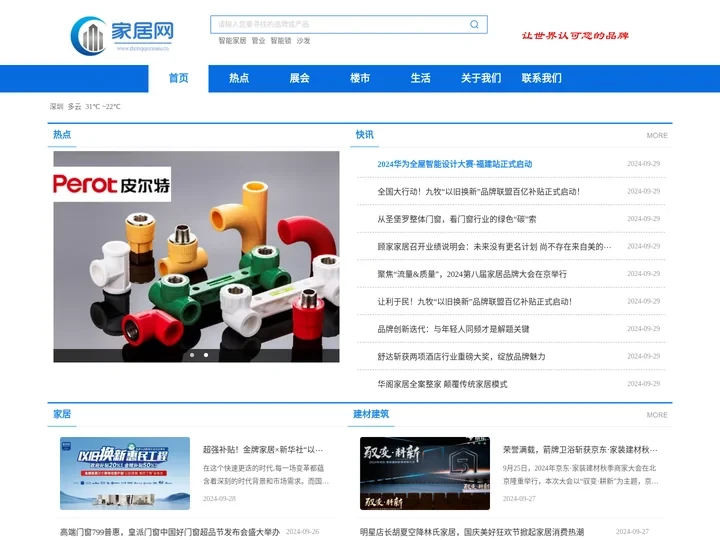Switch to the 生活 navigation tab
The width and height of the screenshot is (720, 540).
tap(421, 79)
